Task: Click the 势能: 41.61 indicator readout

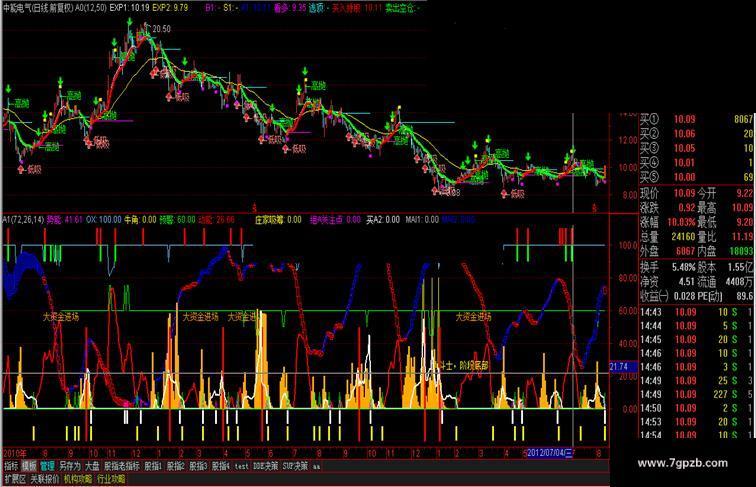Action: (x=65, y=219)
